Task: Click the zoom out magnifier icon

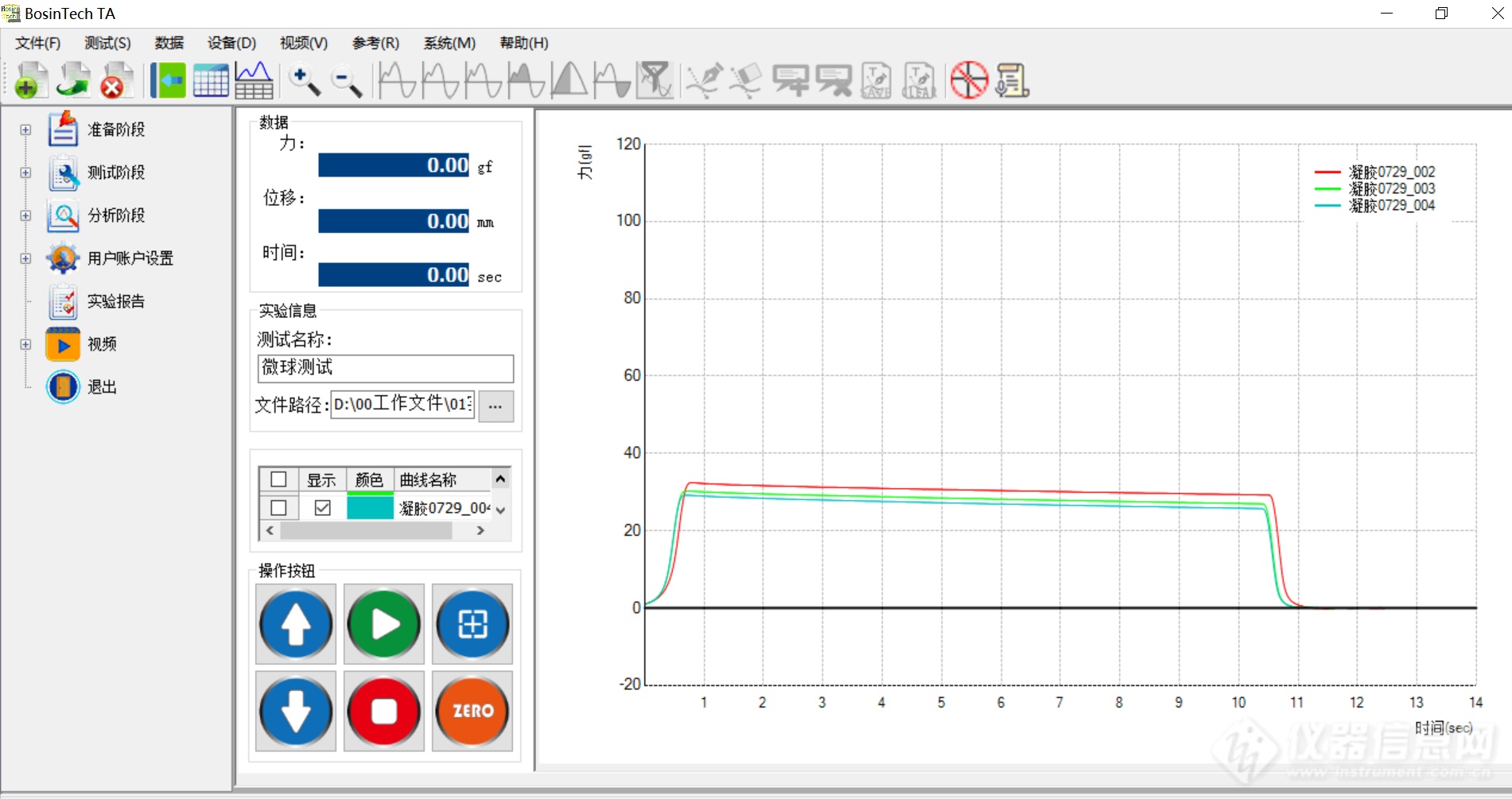Action: point(347,80)
